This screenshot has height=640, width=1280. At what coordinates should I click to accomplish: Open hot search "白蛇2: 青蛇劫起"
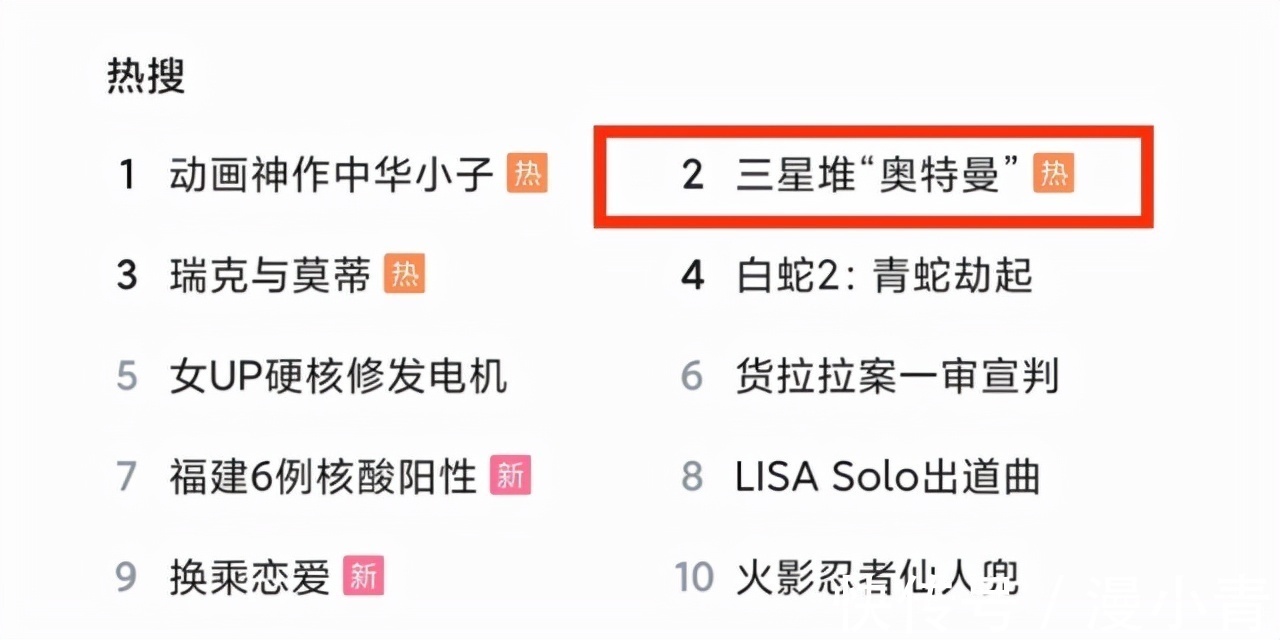[x=884, y=275]
